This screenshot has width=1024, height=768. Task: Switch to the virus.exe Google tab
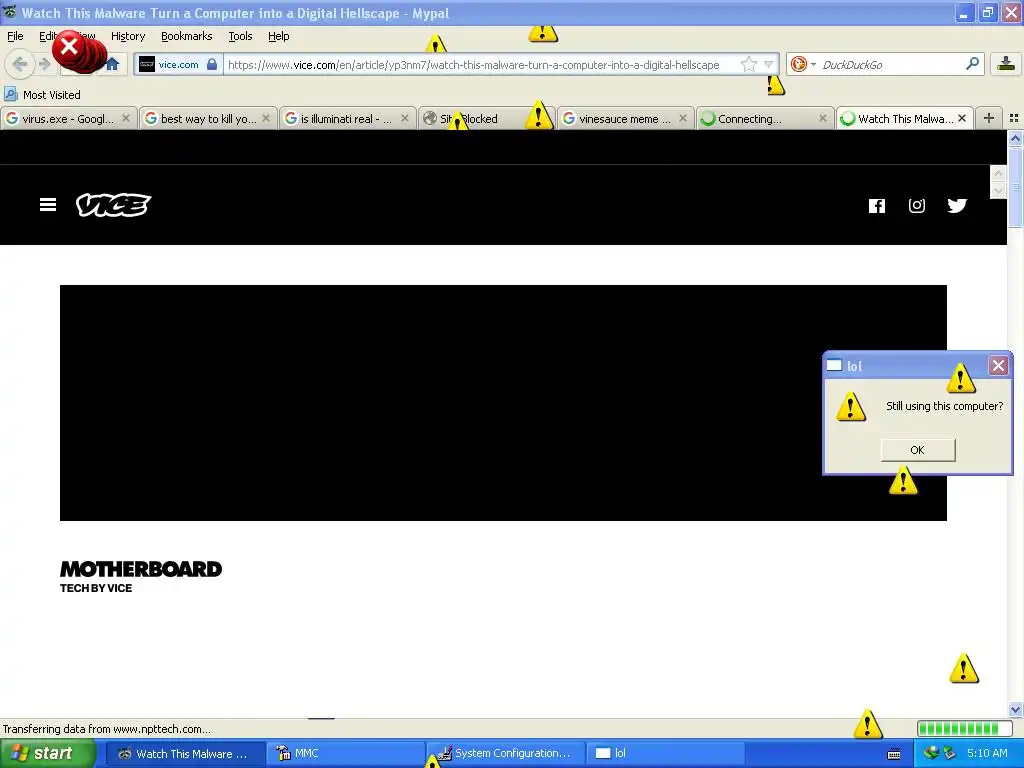69,118
